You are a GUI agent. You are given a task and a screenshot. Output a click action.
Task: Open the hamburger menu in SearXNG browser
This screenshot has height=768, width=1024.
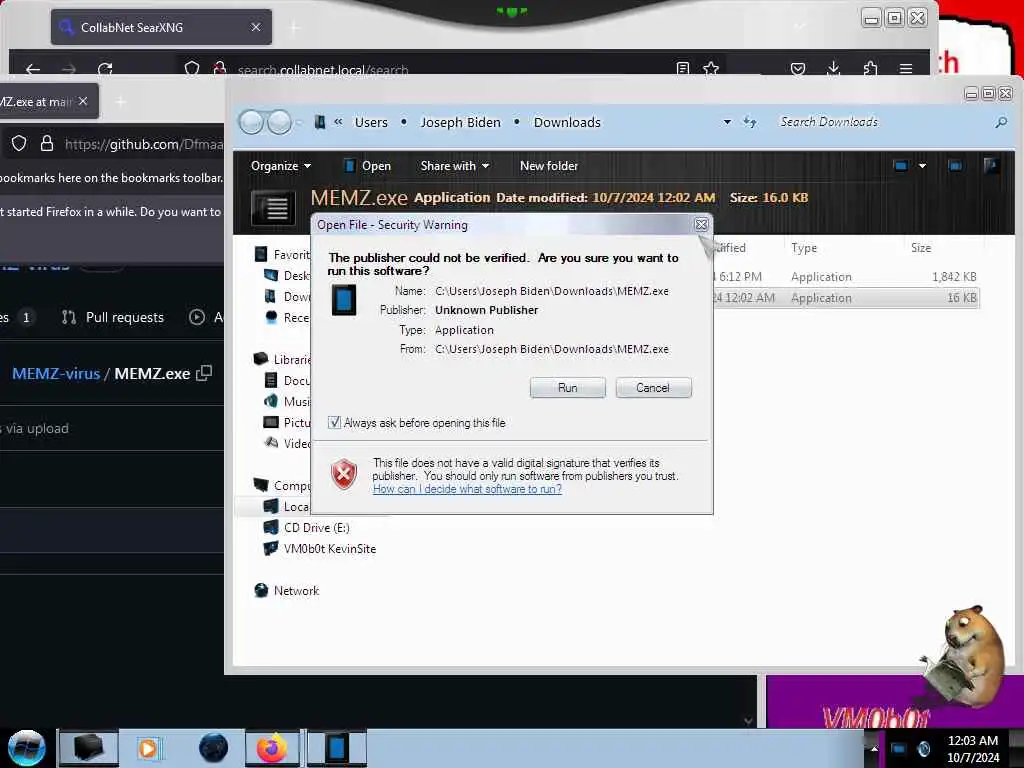click(x=906, y=69)
